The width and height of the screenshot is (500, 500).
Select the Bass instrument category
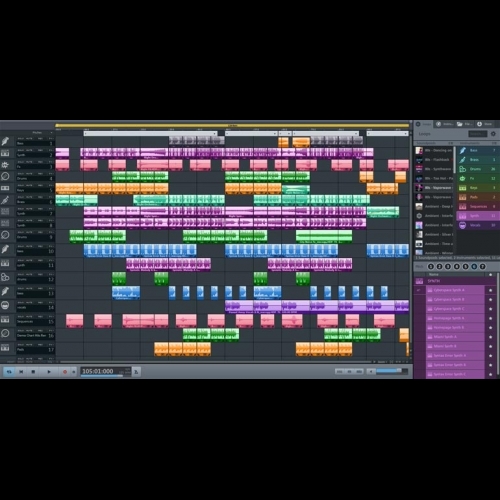pos(477,151)
